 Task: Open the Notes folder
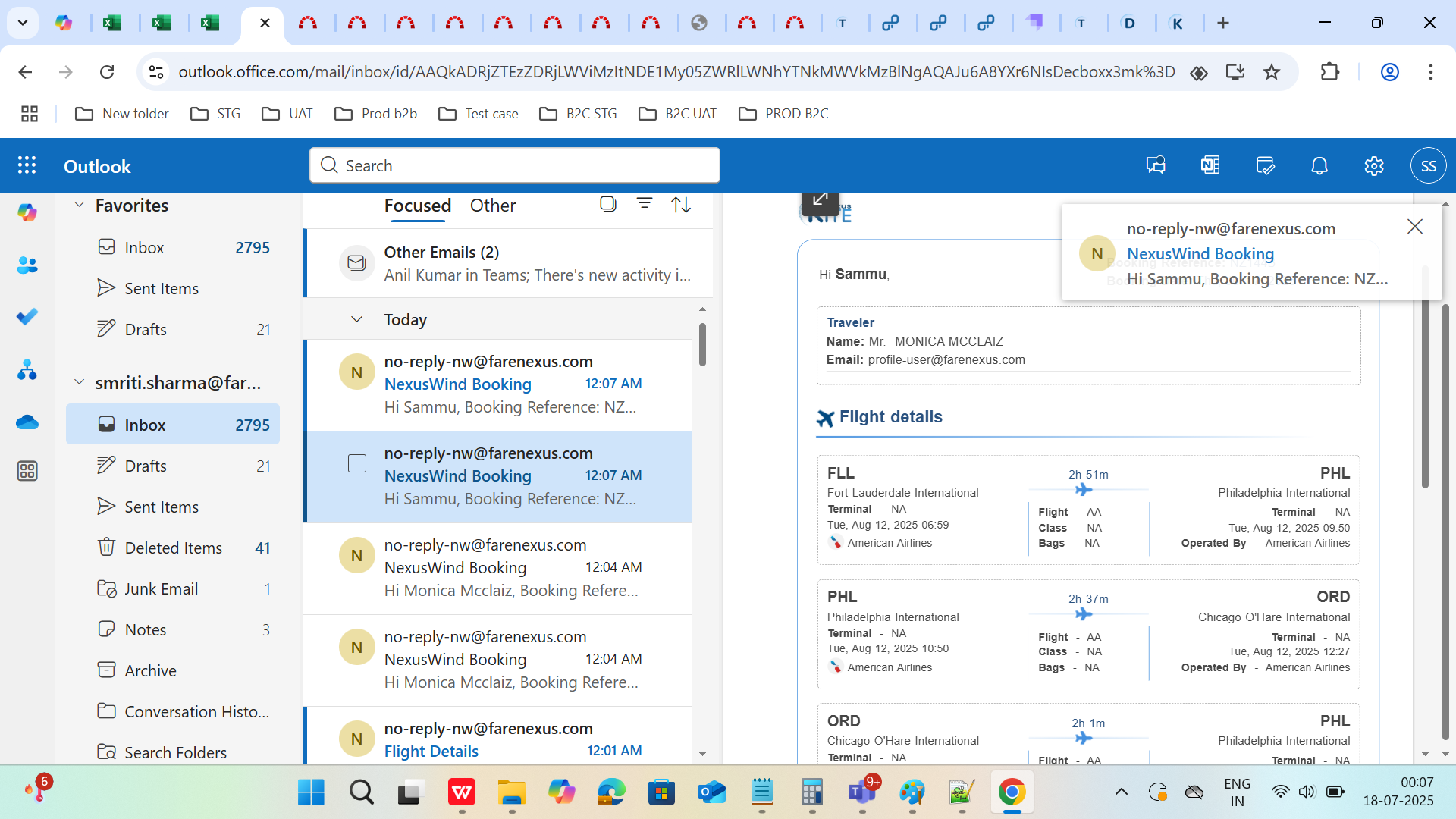click(x=173, y=630)
